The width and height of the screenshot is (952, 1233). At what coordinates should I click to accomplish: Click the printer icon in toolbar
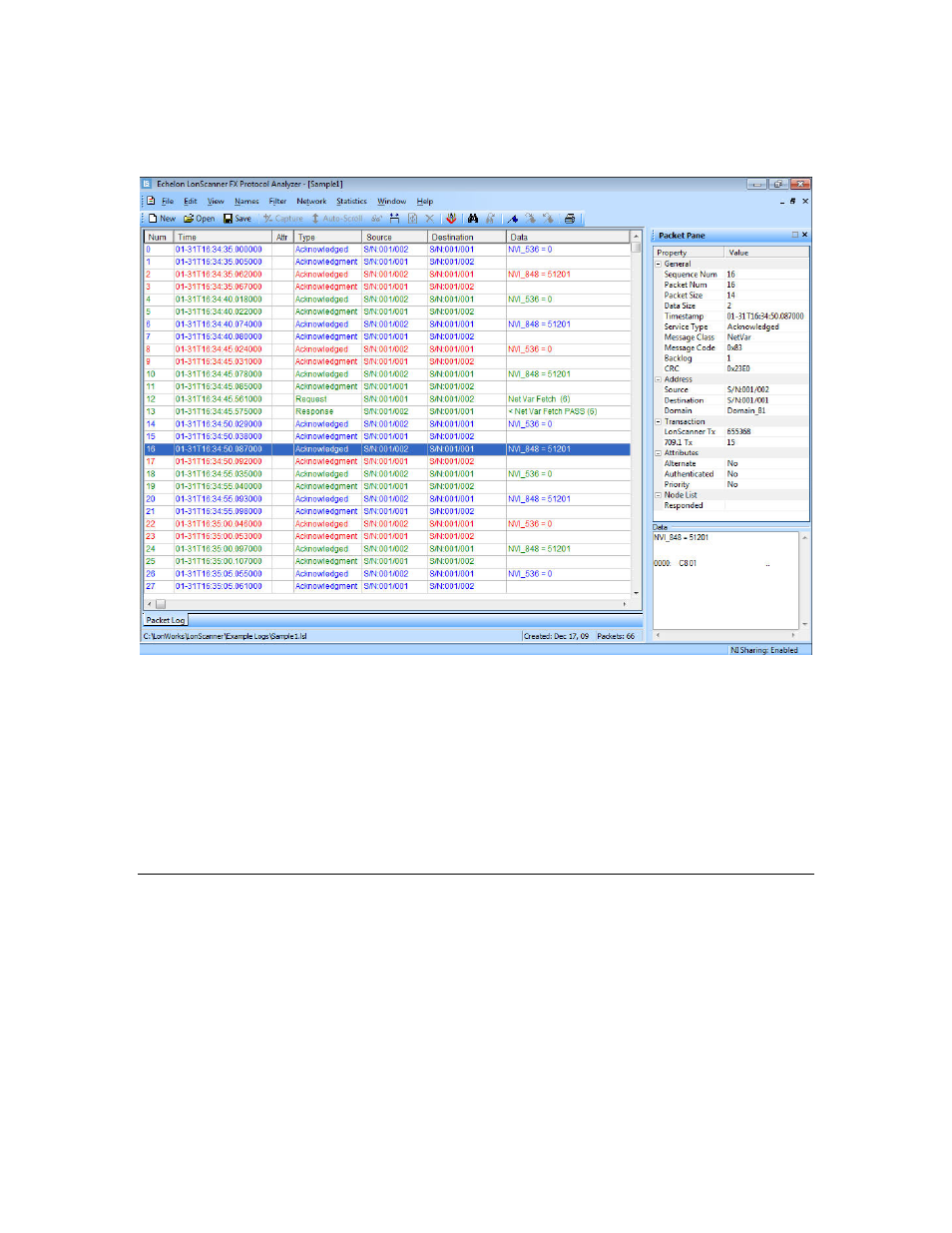pyautogui.click(x=569, y=219)
